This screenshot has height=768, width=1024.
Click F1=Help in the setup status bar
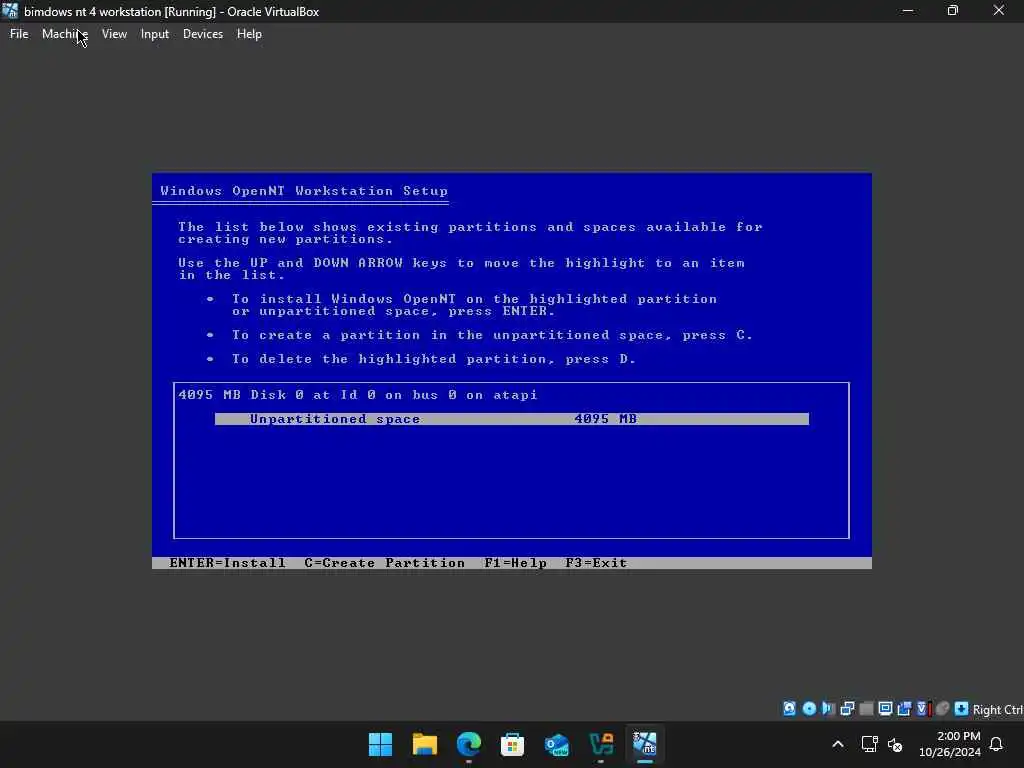coord(515,562)
